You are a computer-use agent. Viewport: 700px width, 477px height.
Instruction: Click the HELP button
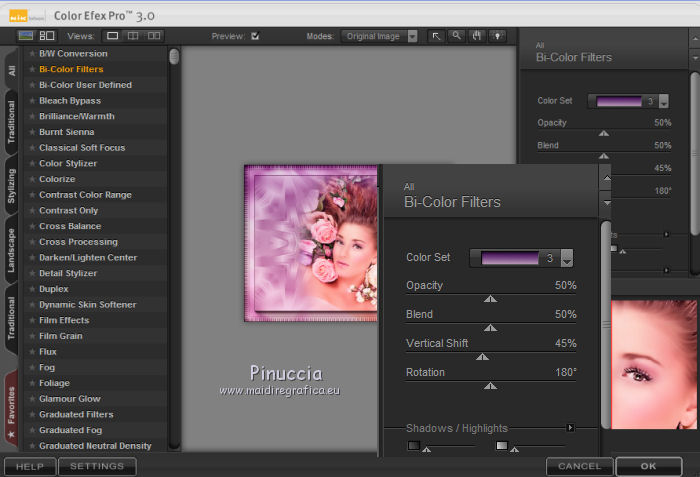pos(30,467)
